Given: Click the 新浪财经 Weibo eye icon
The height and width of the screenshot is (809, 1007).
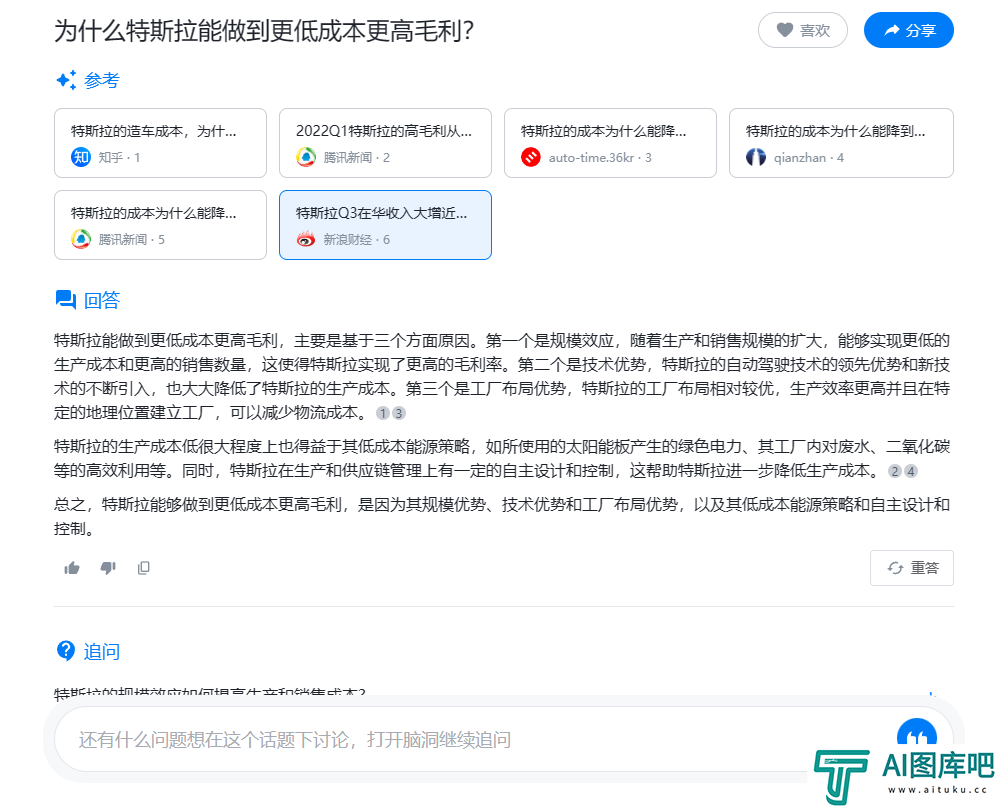Looking at the screenshot, I should [306, 239].
